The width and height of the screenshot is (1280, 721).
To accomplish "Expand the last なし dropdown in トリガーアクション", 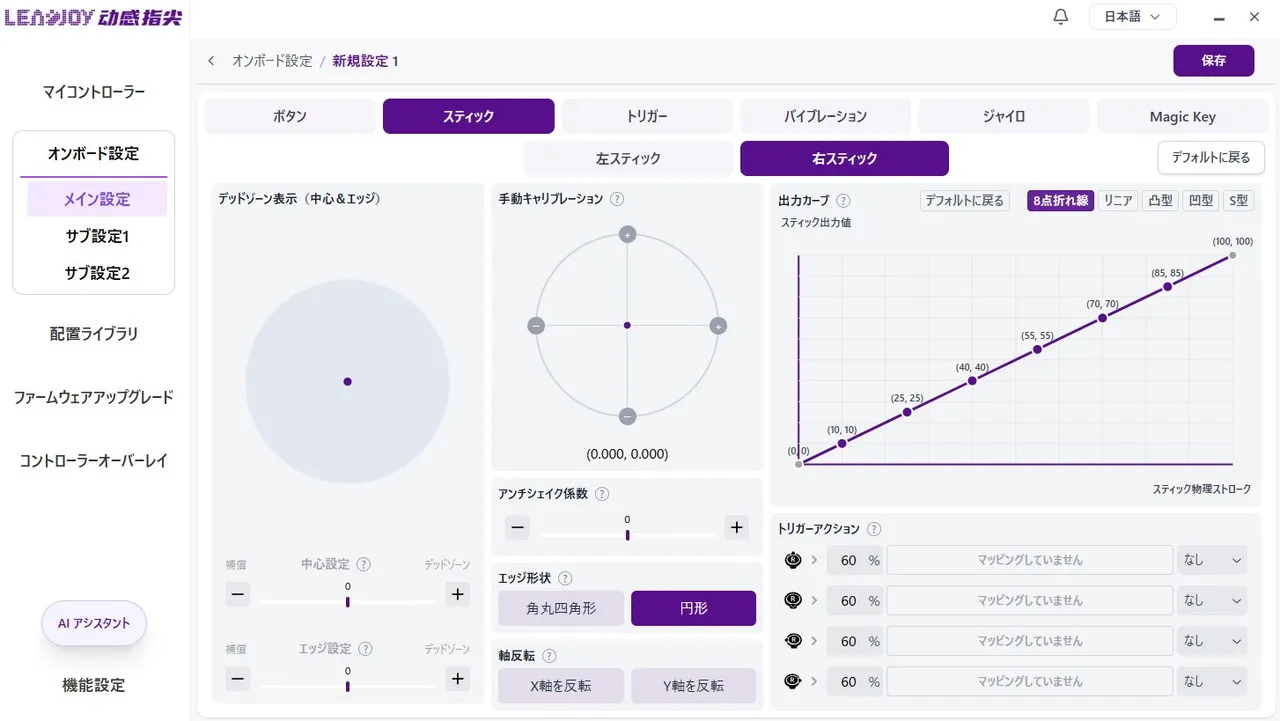I will tap(1212, 682).
